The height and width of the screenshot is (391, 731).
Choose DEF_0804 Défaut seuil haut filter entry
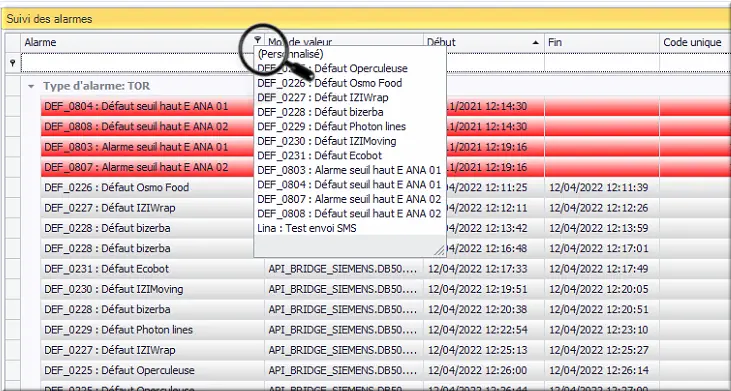[349, 185]
